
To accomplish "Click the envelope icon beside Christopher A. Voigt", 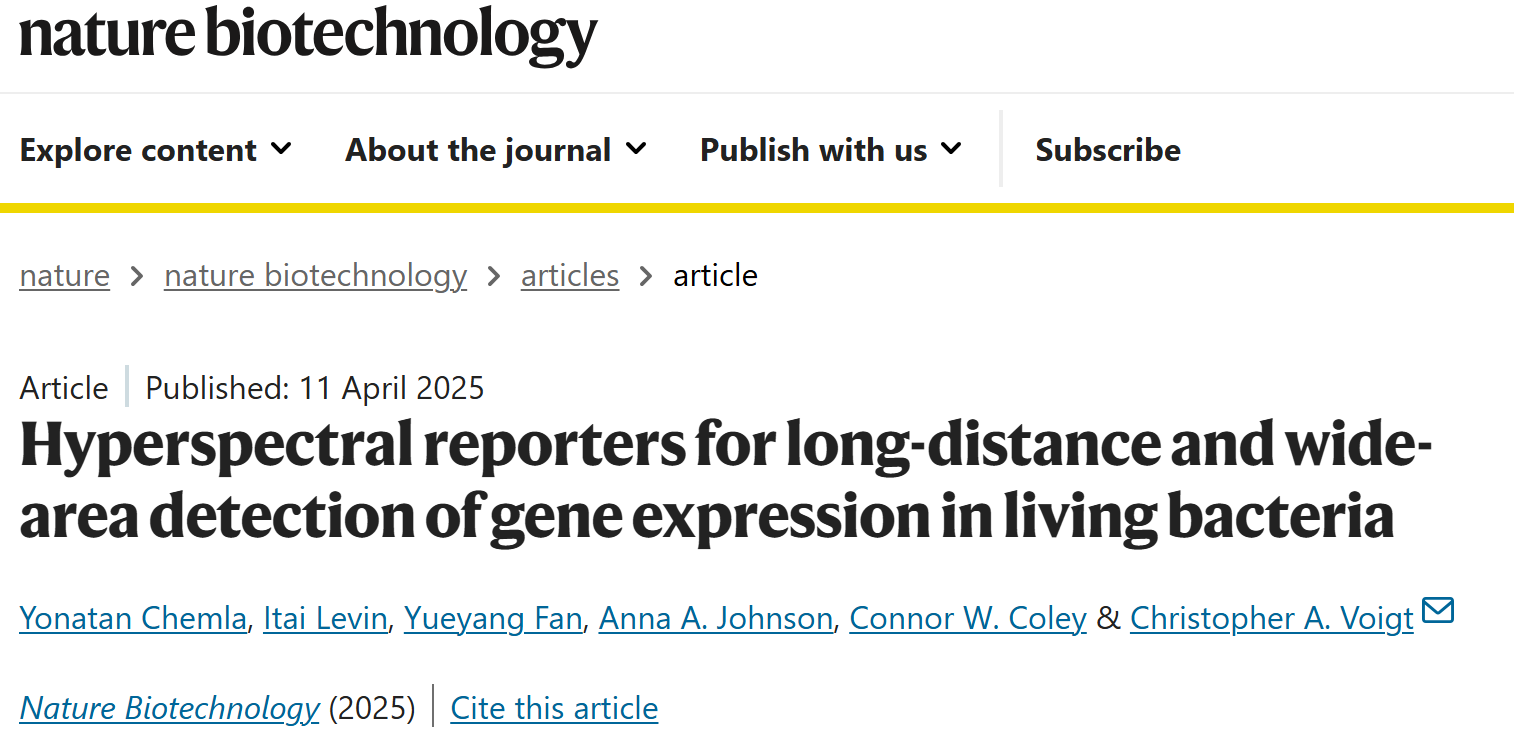I will pyautogui.click(x=1438, y=609).
